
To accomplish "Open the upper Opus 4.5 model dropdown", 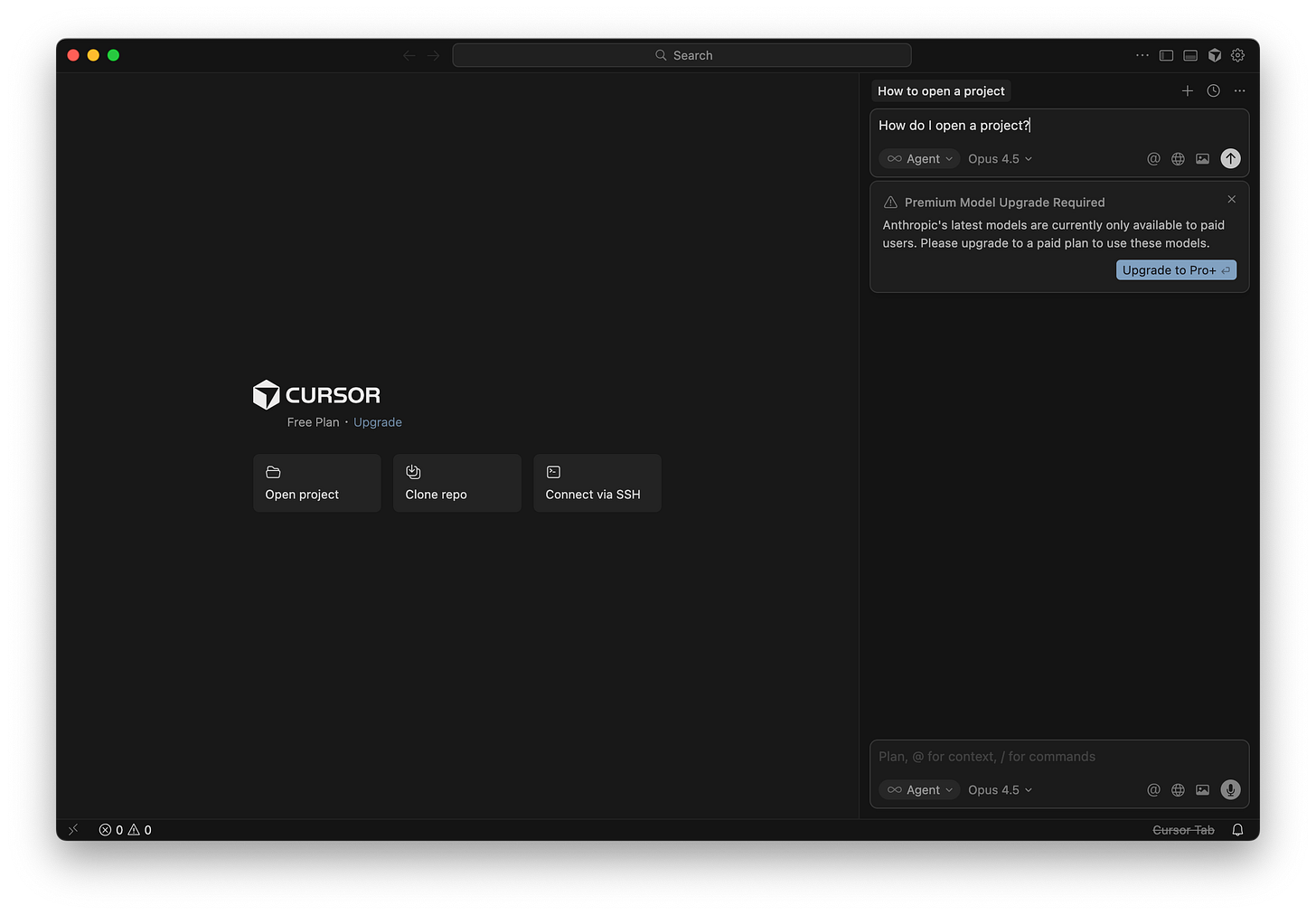I will 1000,158.
